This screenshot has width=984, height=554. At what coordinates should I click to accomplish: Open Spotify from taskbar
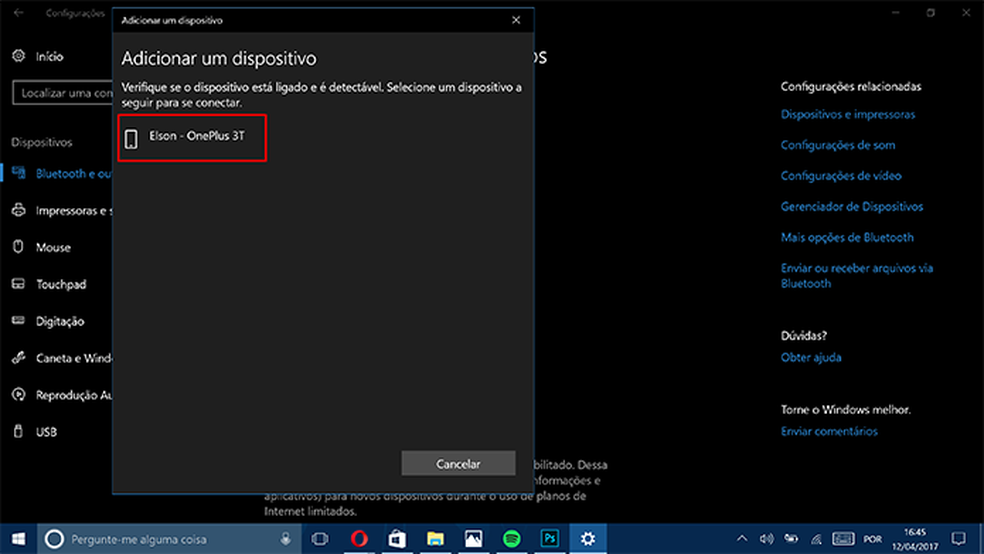tap(511, 539)
